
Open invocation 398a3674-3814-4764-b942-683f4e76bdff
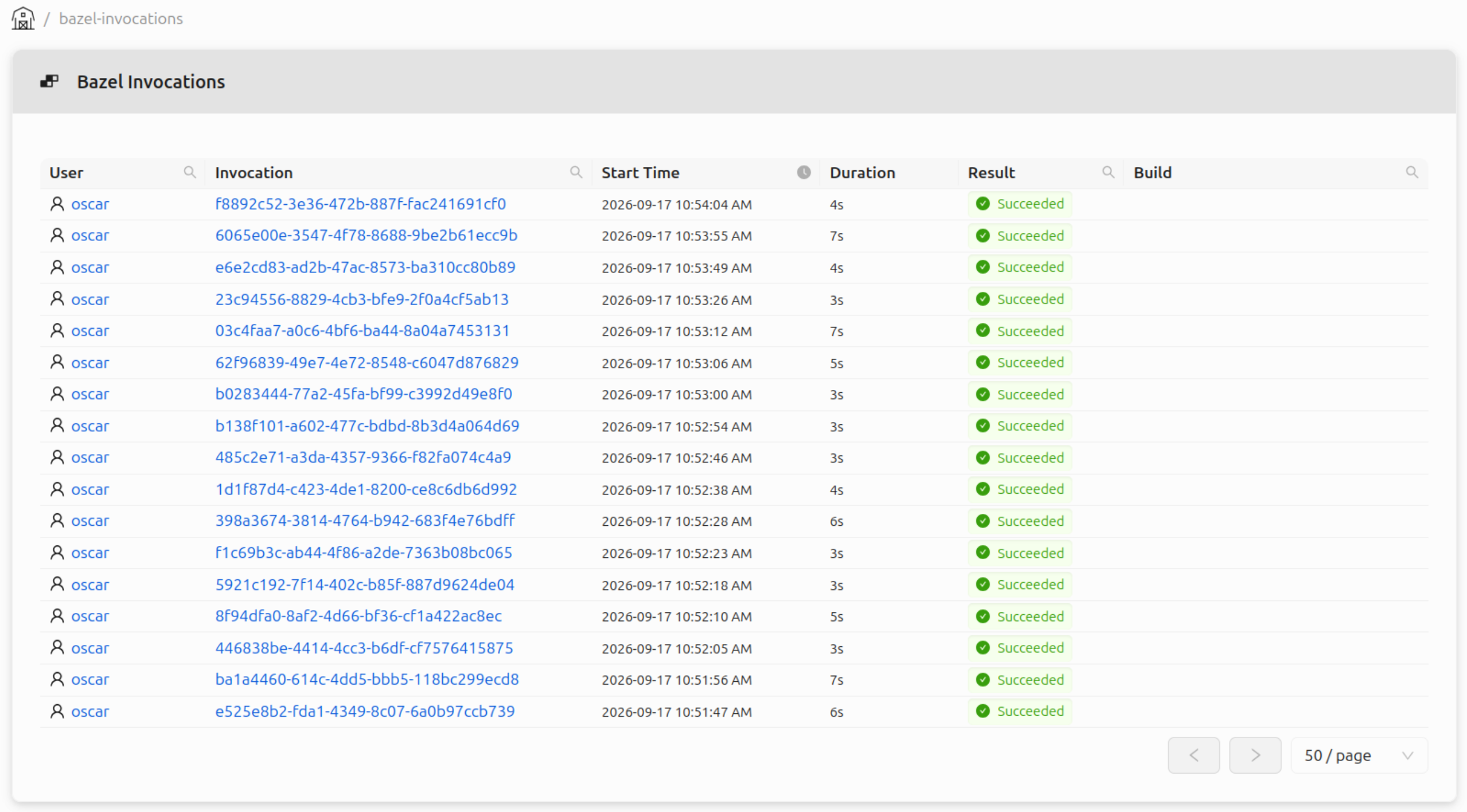click(365, 521)
